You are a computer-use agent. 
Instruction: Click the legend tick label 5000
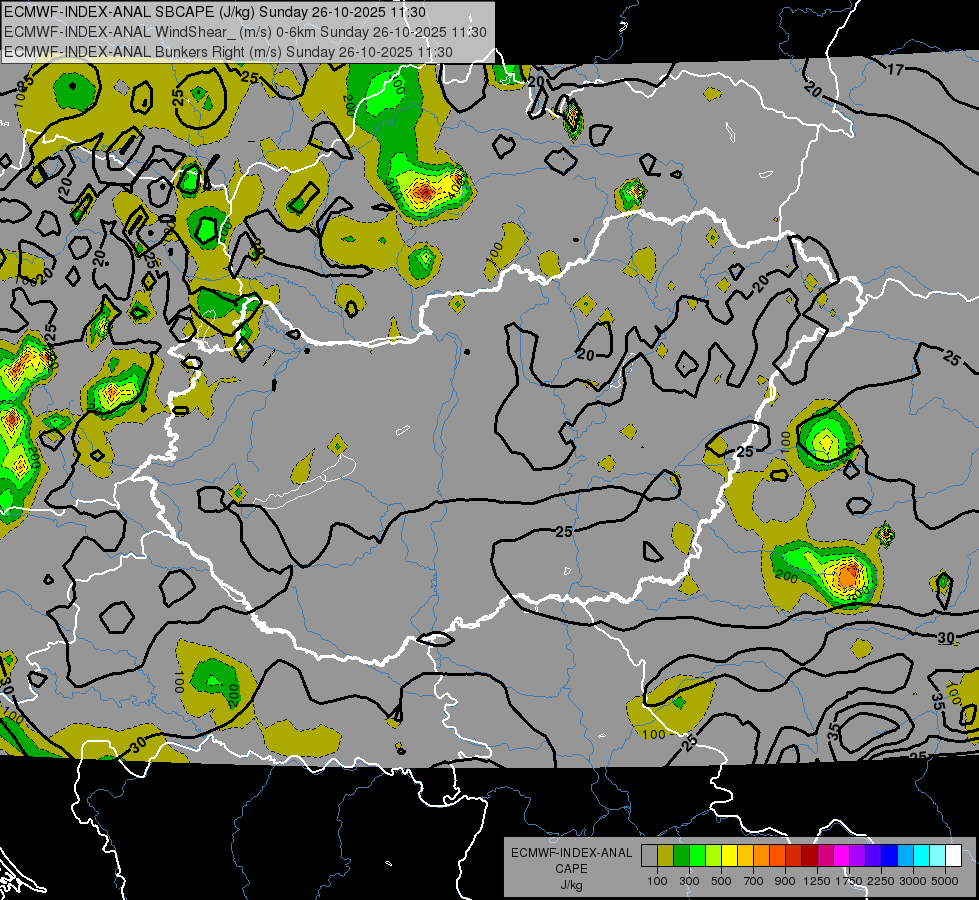[945, 881]
